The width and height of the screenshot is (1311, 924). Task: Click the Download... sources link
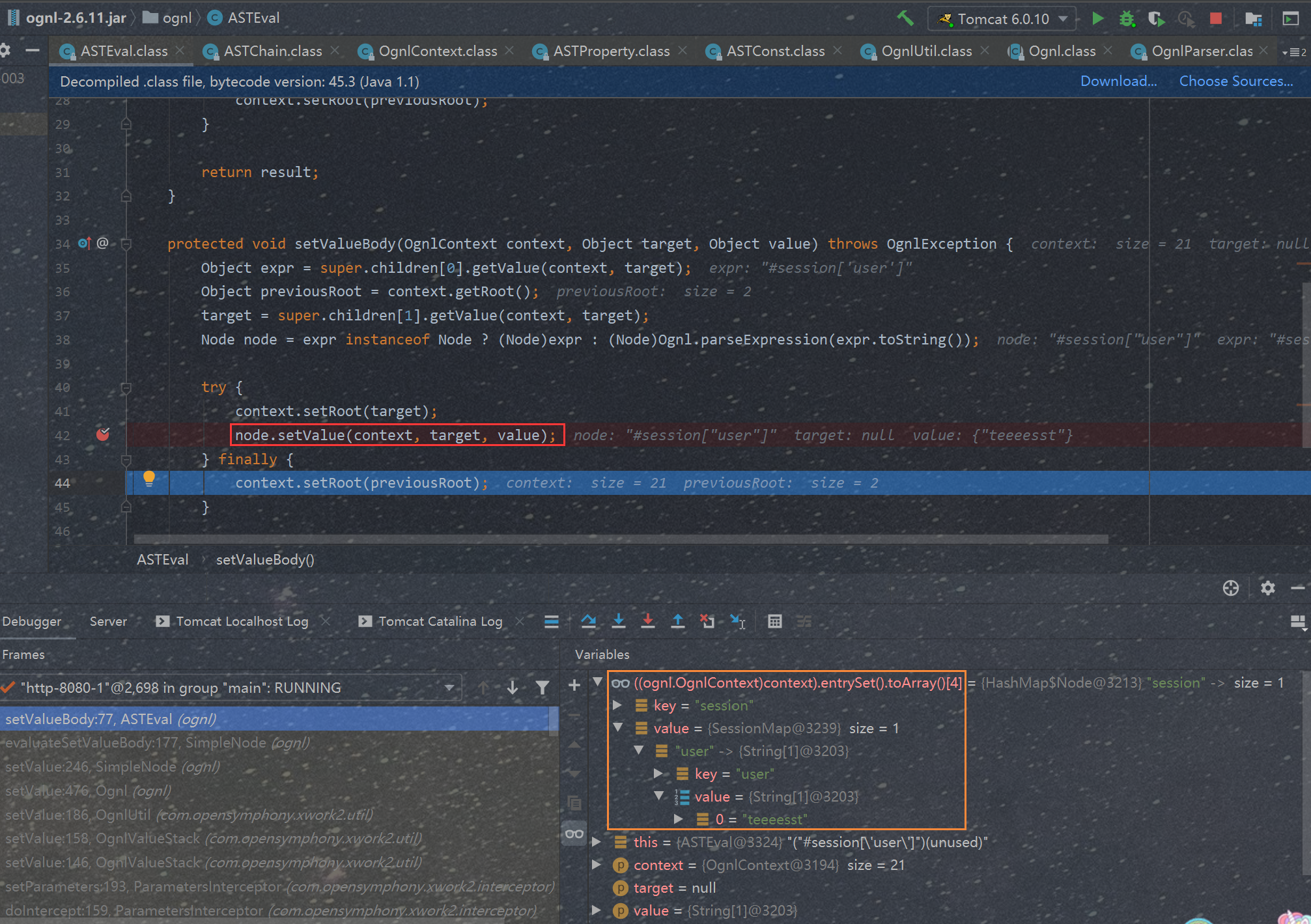click(1118, 81)
